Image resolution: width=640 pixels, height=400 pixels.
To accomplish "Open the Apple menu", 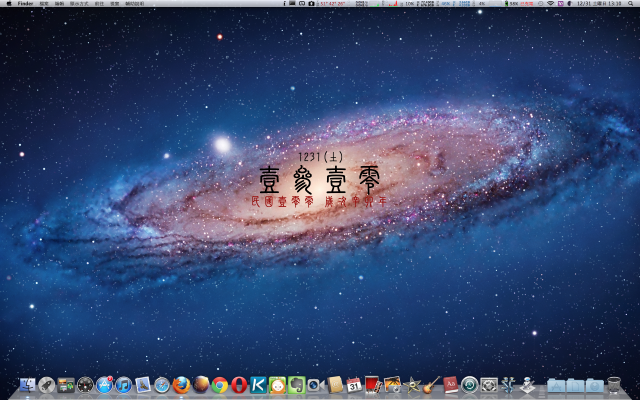I will coord(9,3).
